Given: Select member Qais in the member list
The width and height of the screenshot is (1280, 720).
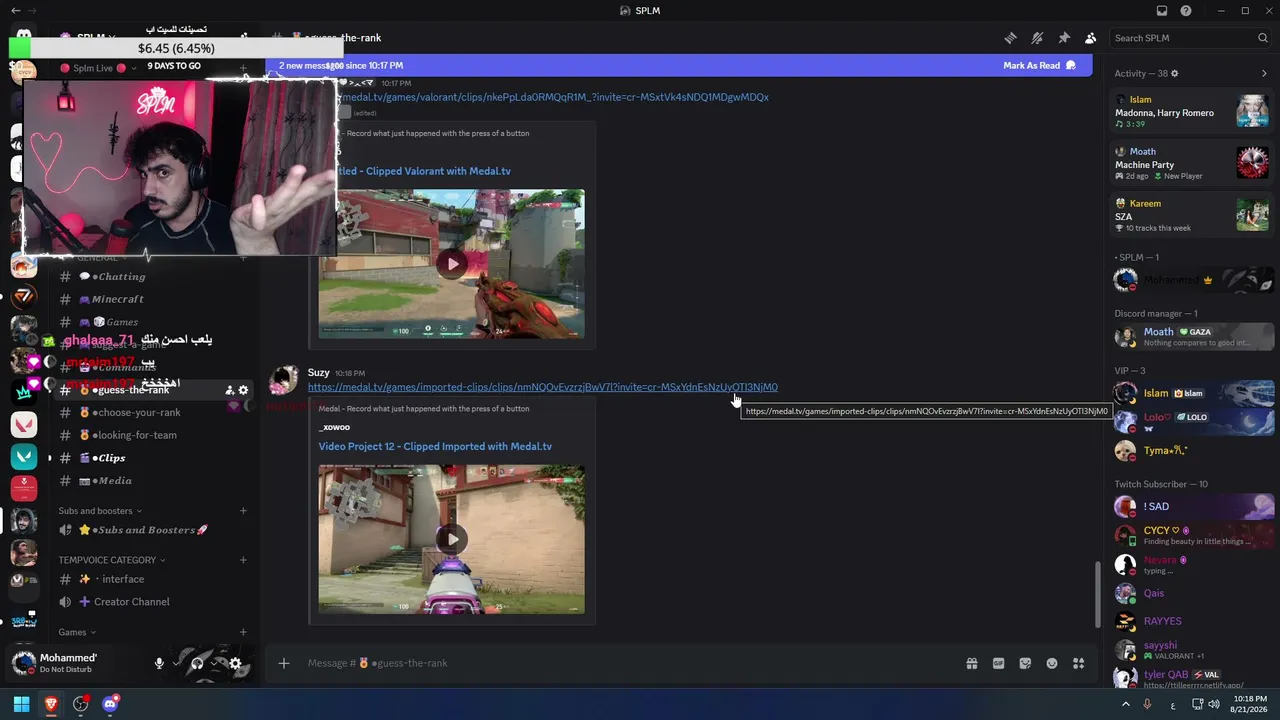Looking at the screenshot, I should tap(1192, 593).
